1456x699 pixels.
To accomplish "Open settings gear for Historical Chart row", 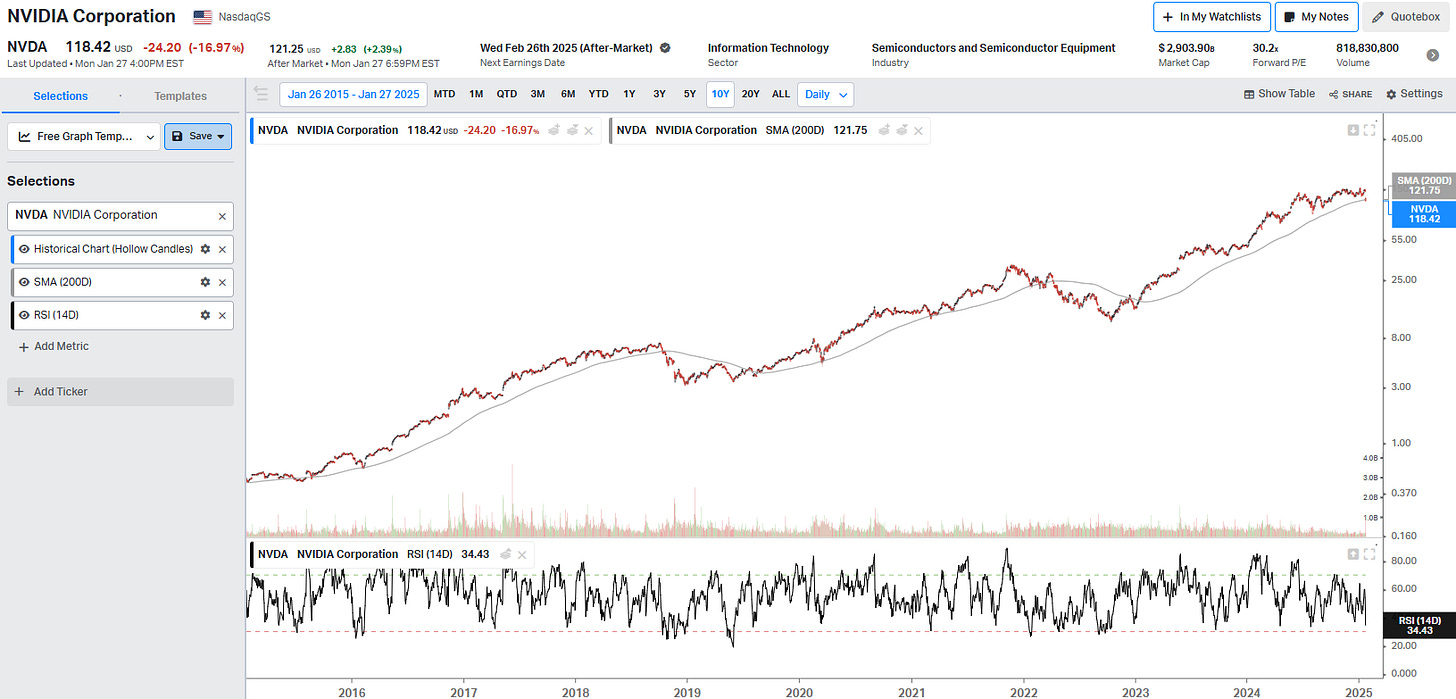I will (205, 249).
